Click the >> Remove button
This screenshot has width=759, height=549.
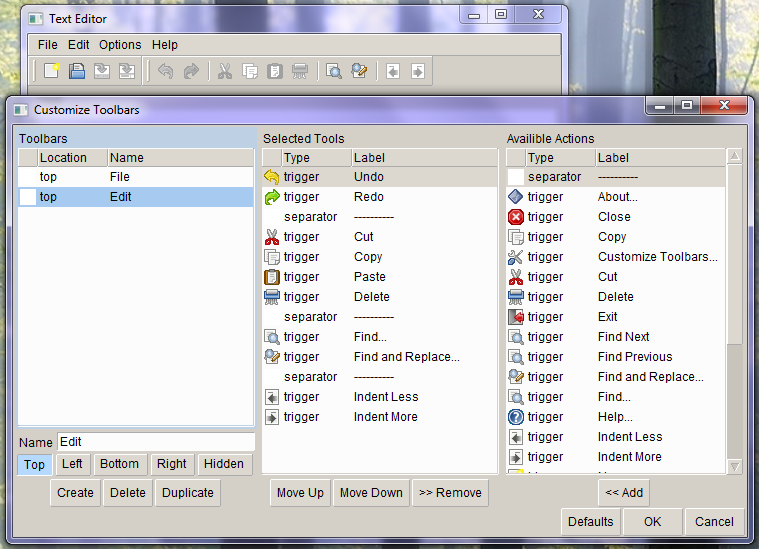[450, 493]
